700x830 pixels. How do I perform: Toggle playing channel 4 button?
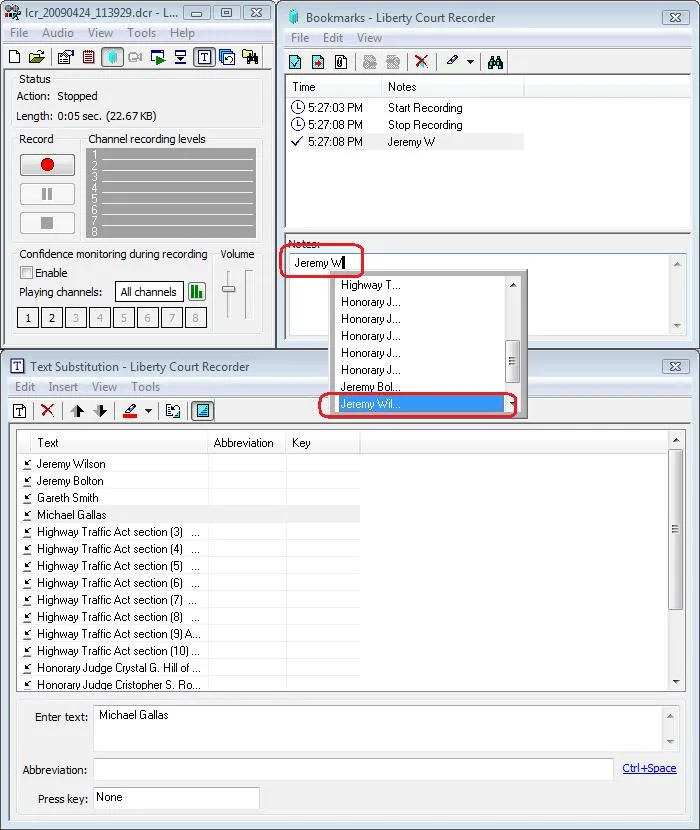pos(100,318)
